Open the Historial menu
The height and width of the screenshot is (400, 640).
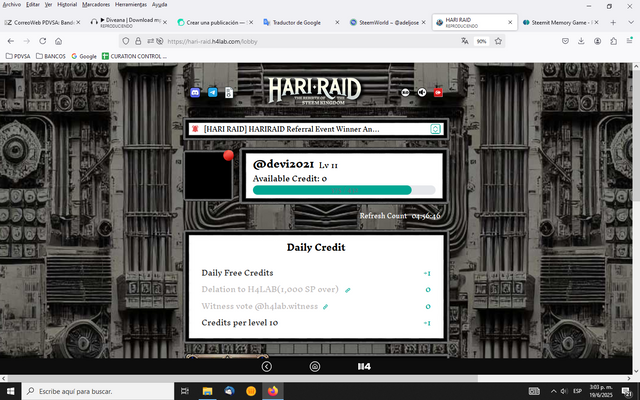(67, 4)
